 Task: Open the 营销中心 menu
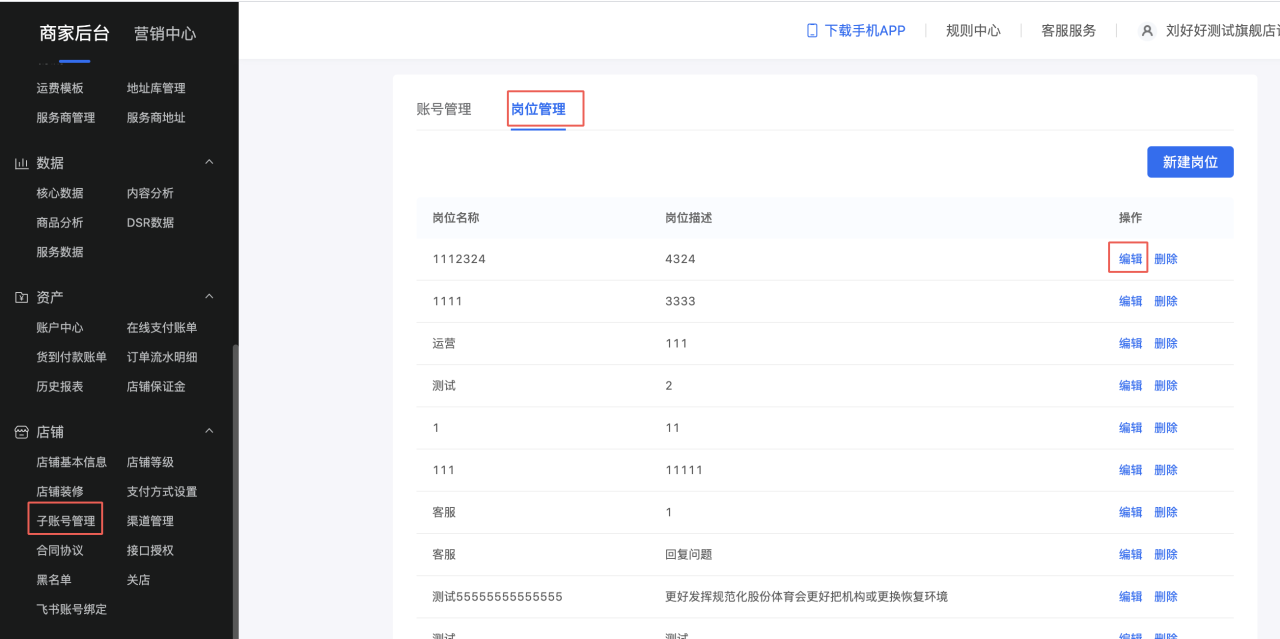(x=166, y=33)
